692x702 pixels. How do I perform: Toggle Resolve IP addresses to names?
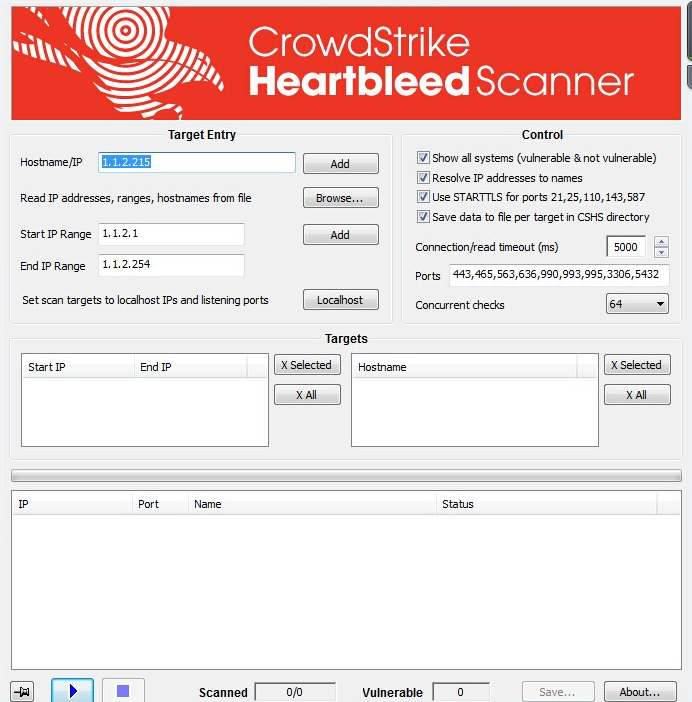pyautogui.click(x=423, y=178)
